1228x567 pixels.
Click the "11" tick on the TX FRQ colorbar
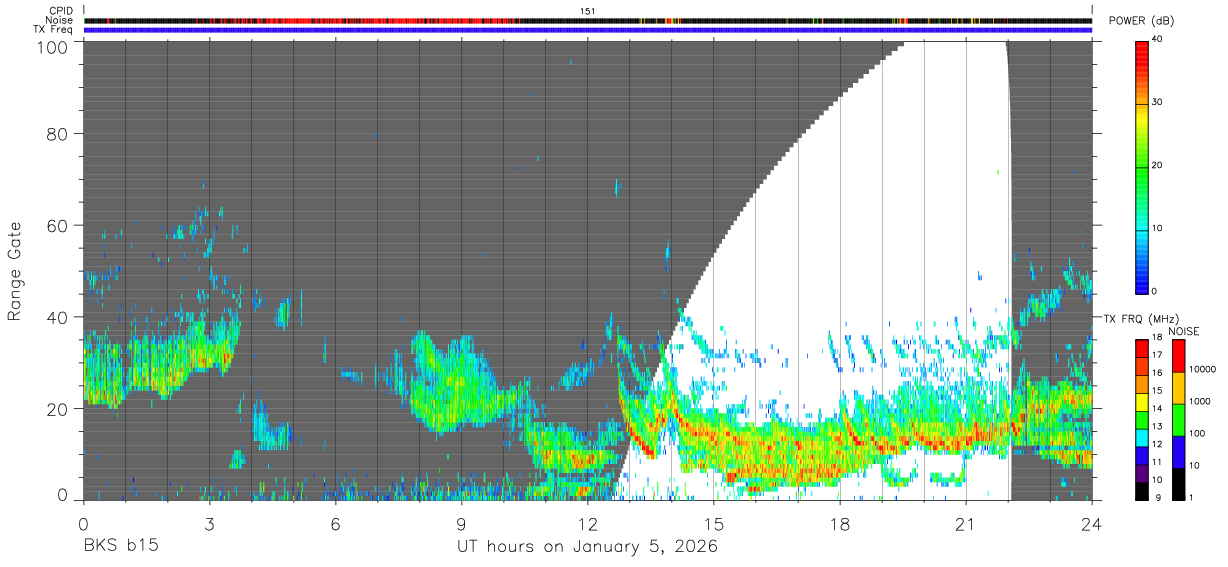[x=1157, y=463]
